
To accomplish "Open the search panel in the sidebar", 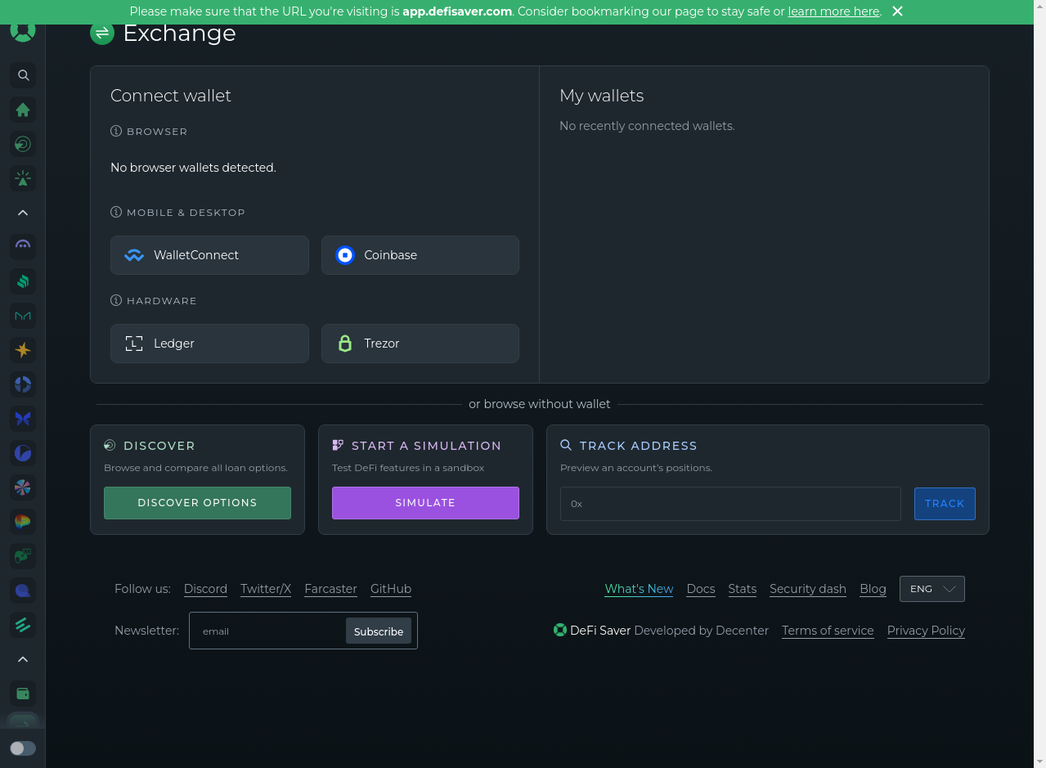I will click(x=22, y=75).
